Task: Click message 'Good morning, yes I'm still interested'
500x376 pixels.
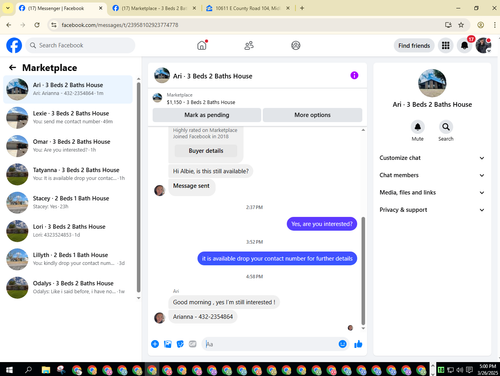Action: coord(224,302)
